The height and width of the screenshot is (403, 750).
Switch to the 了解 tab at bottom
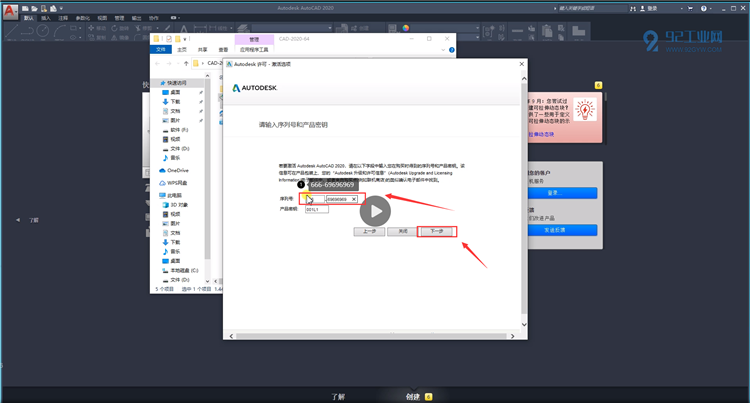pyautogui.click(x=338, y=397)
